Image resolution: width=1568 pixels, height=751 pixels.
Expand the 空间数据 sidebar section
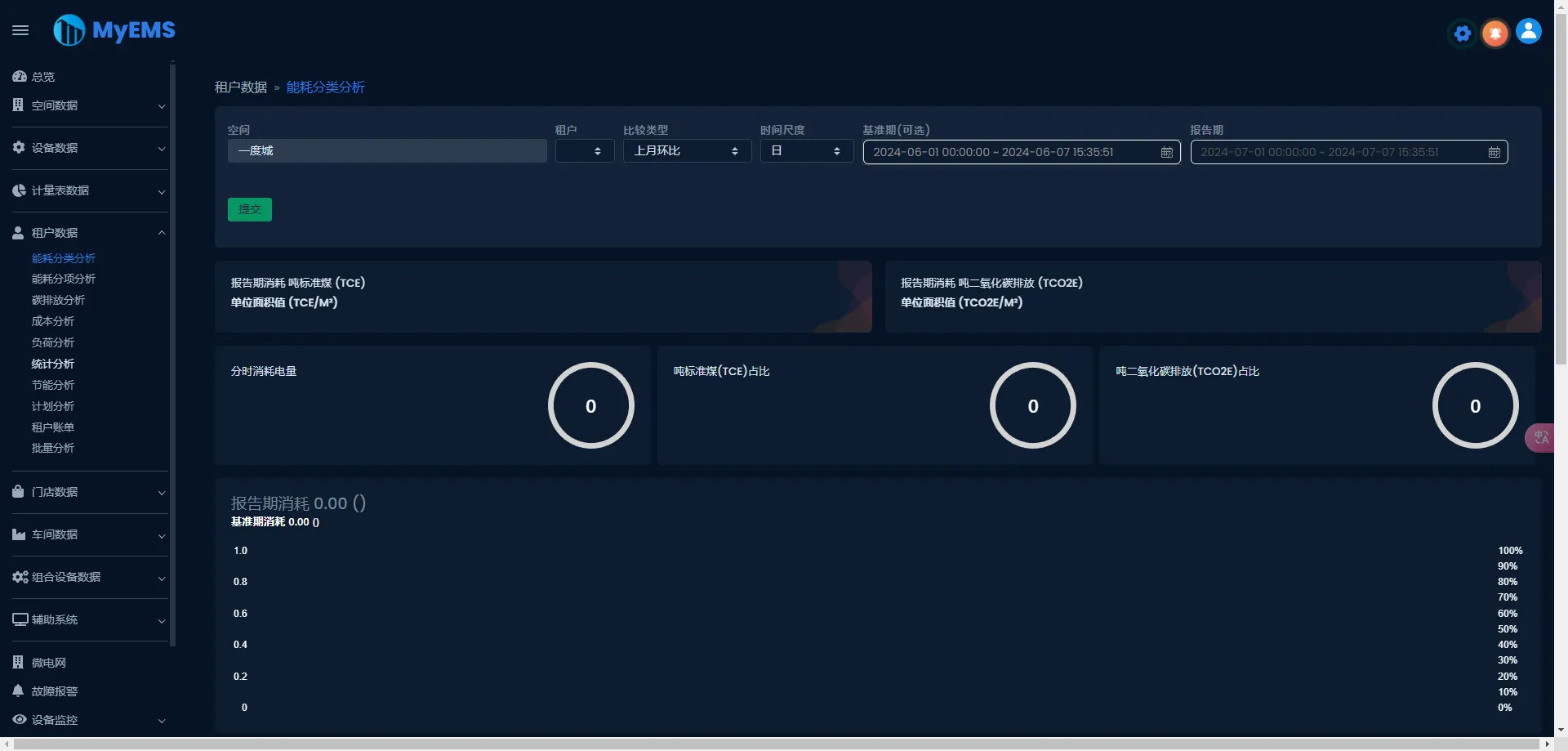(89, 105)
